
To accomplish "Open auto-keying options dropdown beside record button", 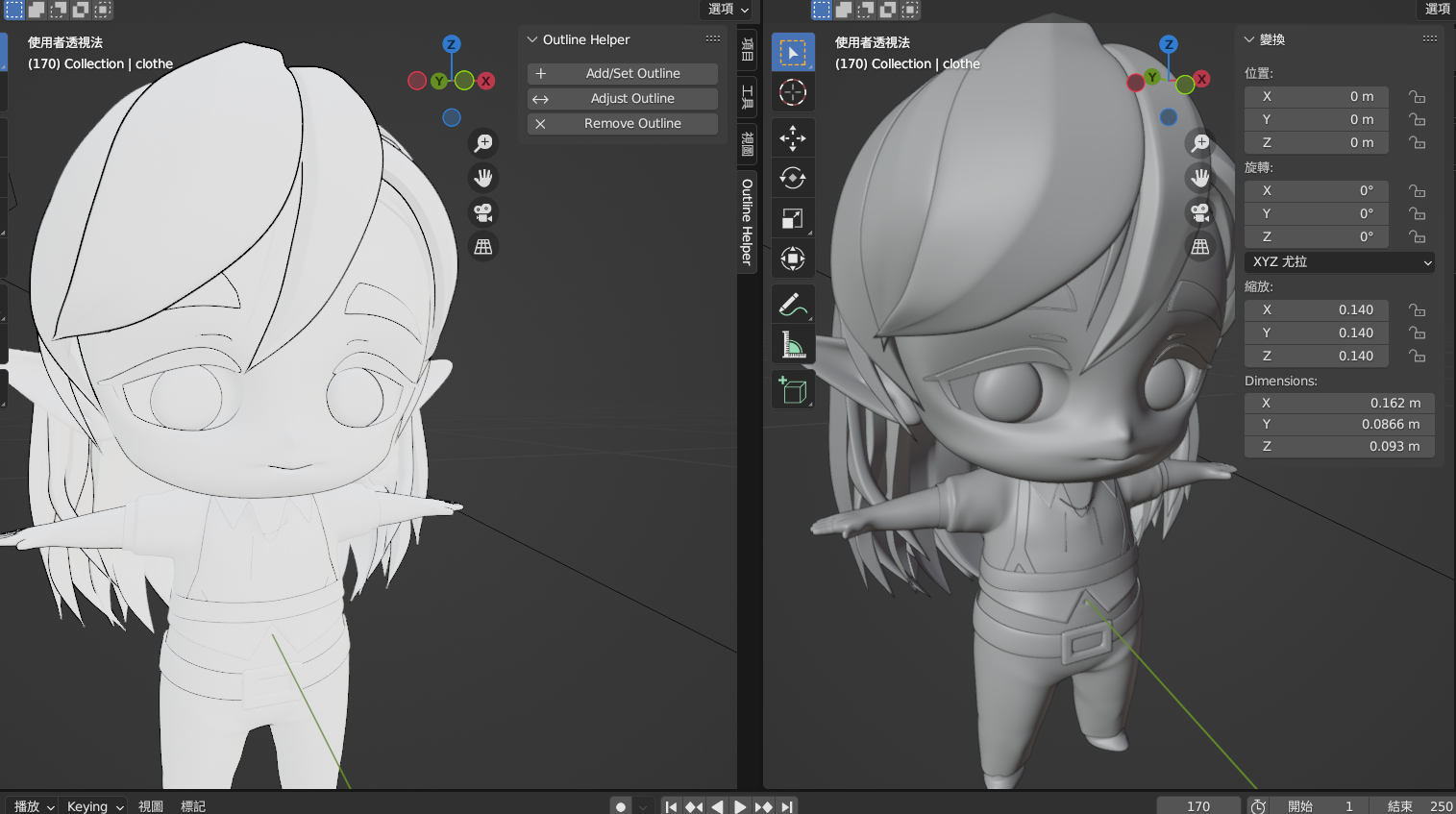I will (644, 806).
